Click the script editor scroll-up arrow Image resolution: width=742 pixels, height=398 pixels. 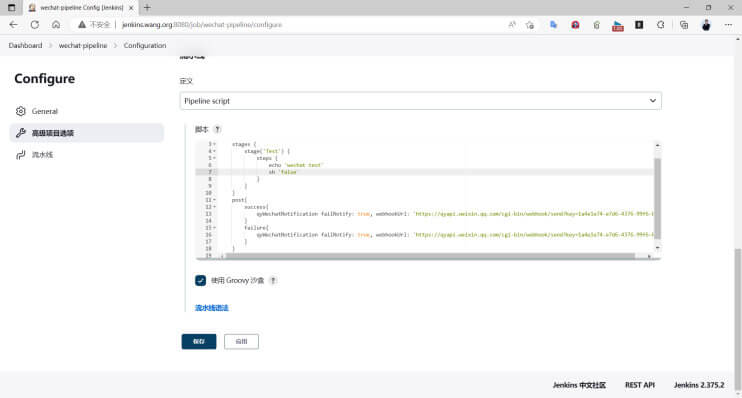click(657, 145)
